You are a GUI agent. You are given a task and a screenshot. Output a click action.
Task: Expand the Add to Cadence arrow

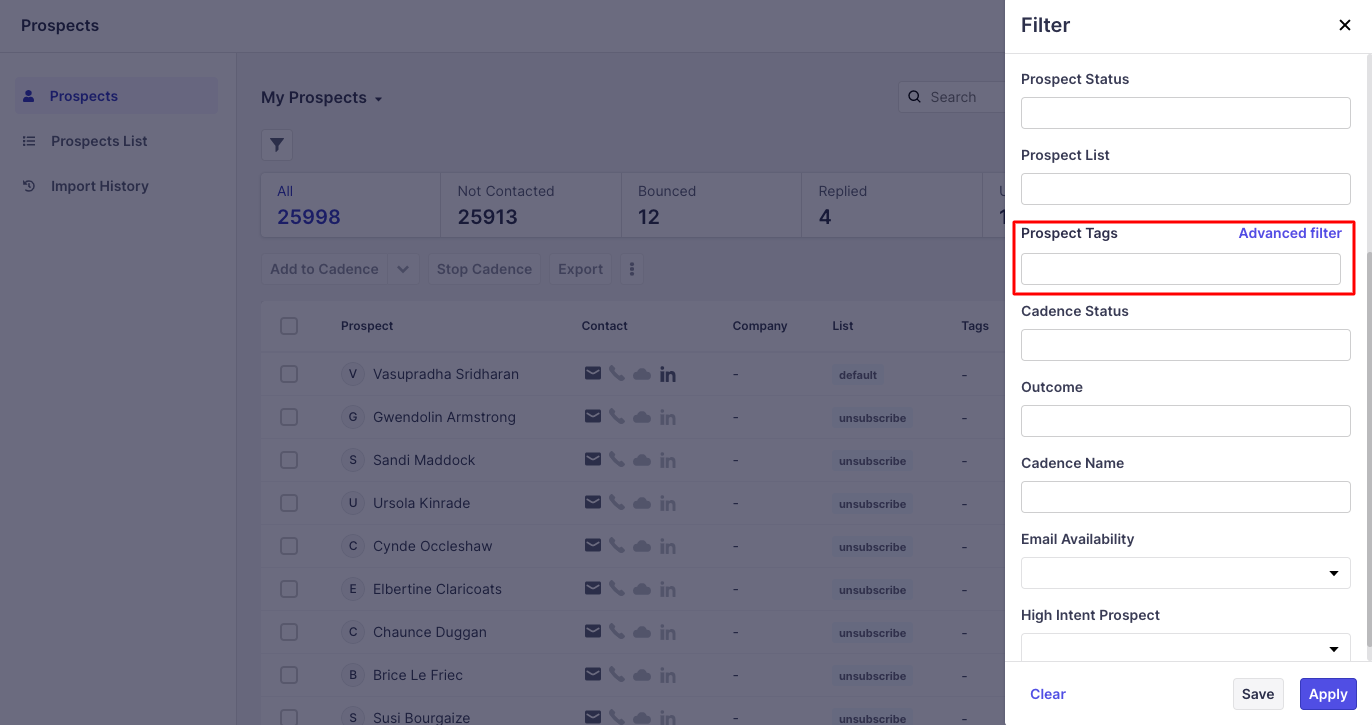pos(403,269)
